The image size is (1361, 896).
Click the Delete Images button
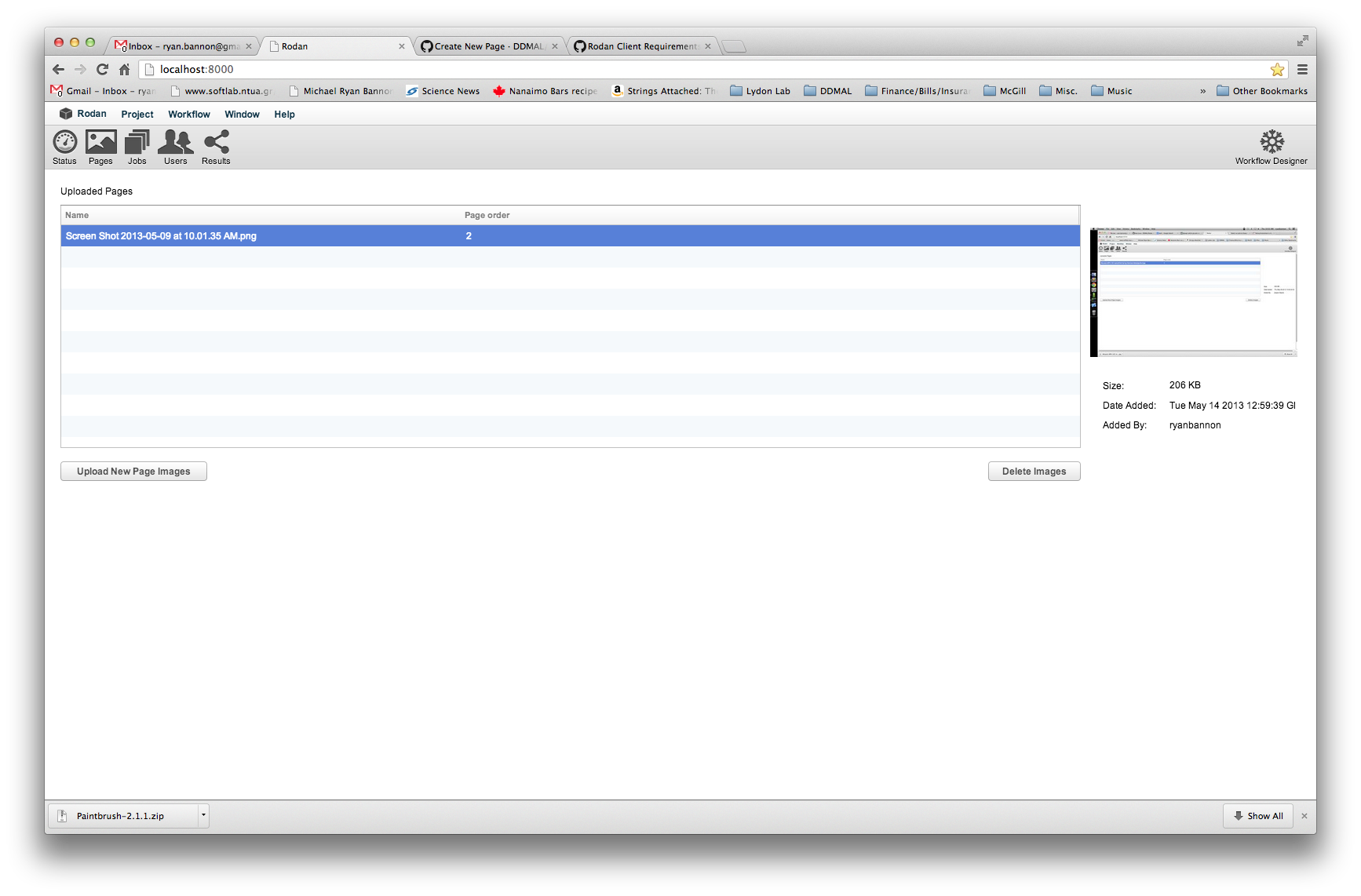(x=1034, y=471)
